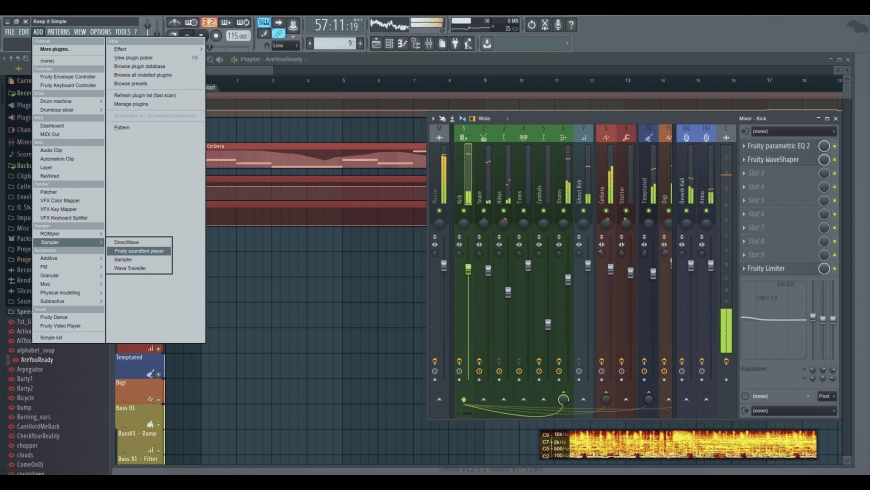
Task: Select Fruity soundfont player from submenu
Action: pos(139,251)
